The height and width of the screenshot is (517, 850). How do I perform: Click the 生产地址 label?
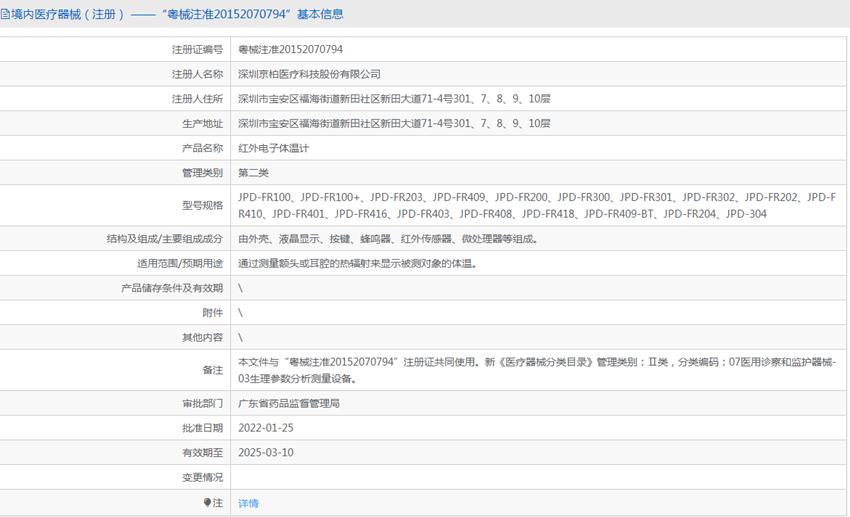[x=202, y=124]
